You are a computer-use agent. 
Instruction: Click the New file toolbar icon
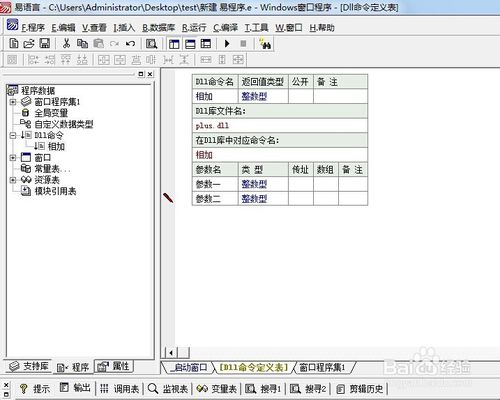(14, 44)
